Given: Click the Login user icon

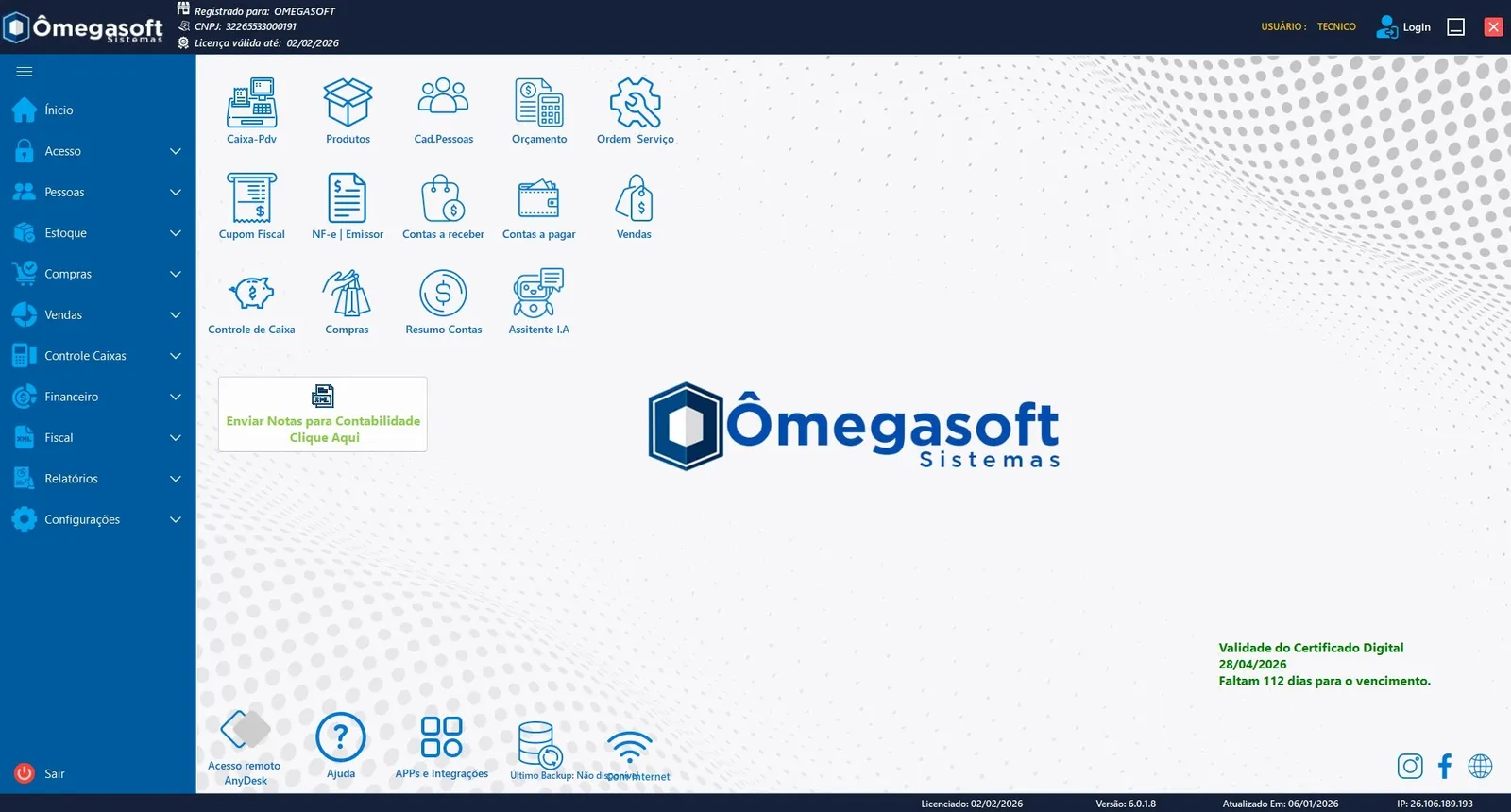Looking at the screenshot, I should point(1386,27).
